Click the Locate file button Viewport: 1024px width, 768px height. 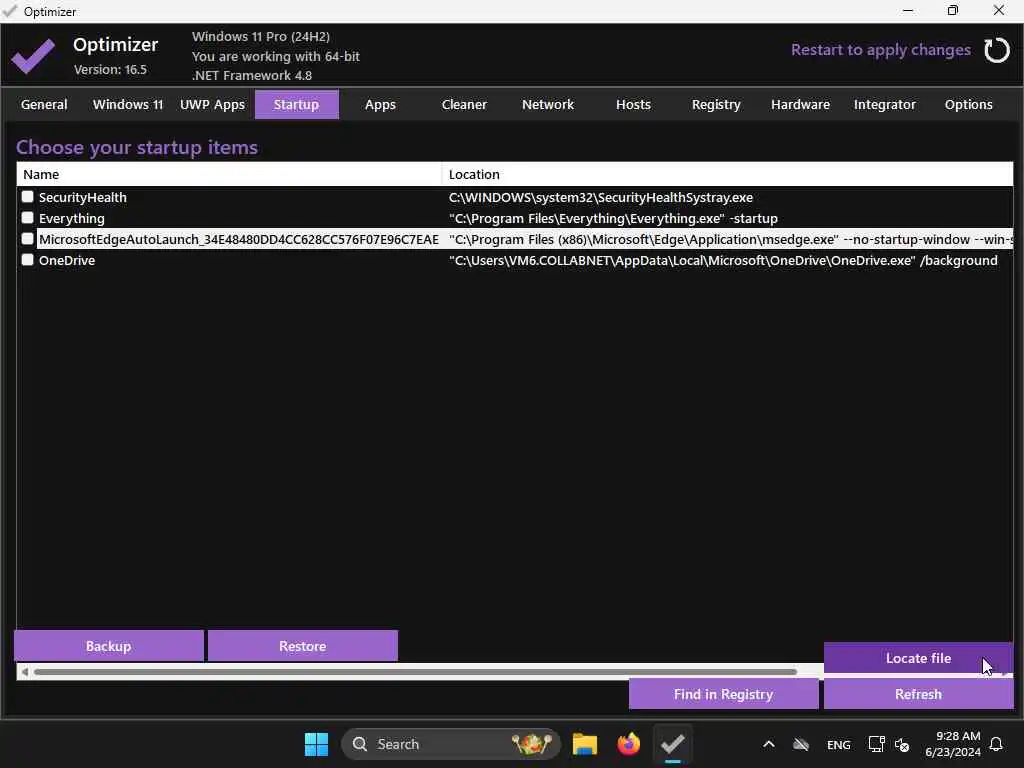coord(918,658)
